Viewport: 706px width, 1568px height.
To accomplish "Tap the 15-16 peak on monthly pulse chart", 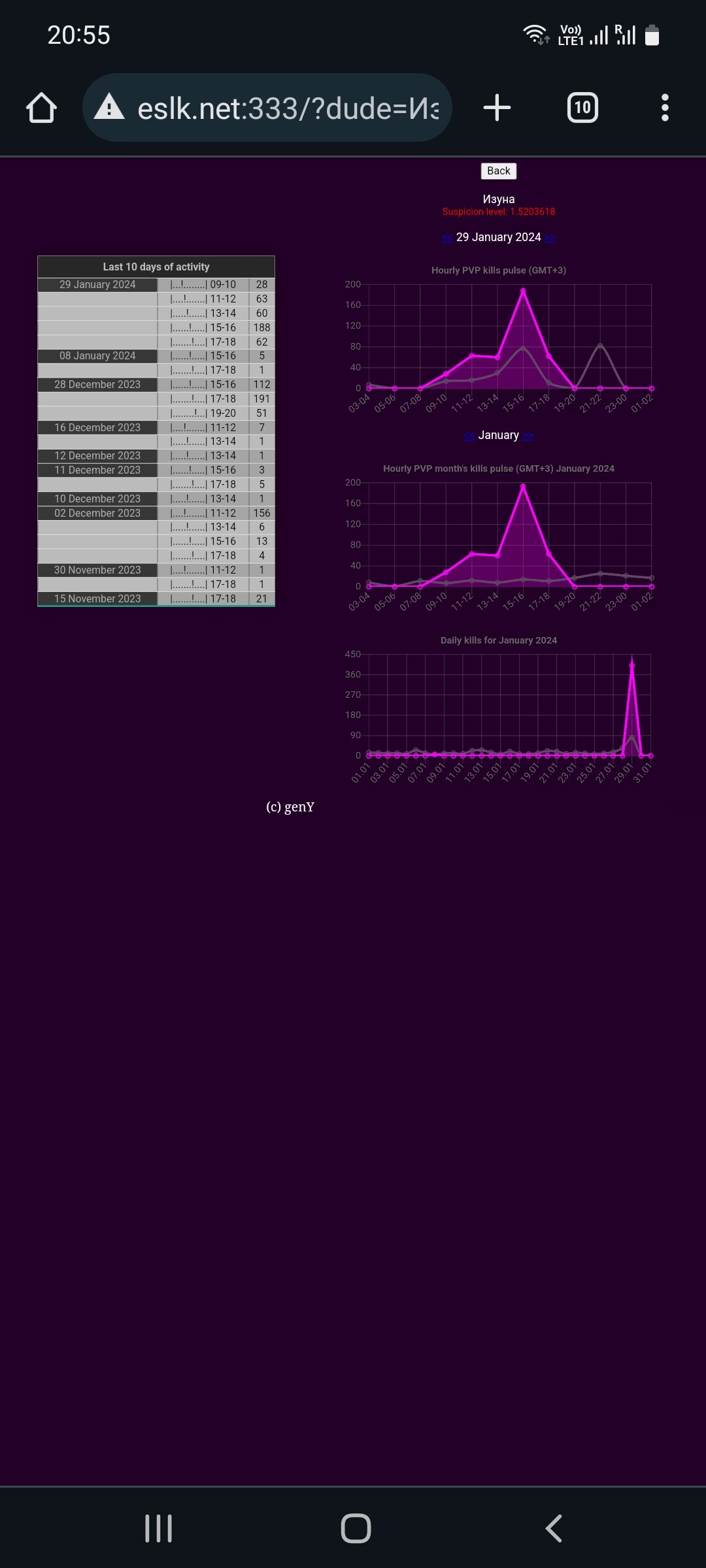I will (x=523, y=487).
